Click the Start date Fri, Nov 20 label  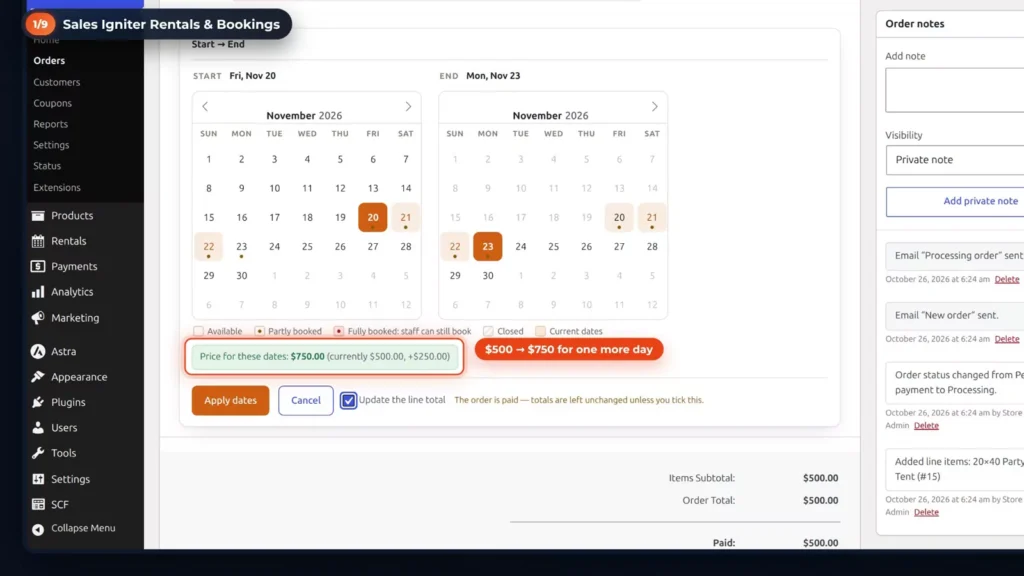point(253,76)
